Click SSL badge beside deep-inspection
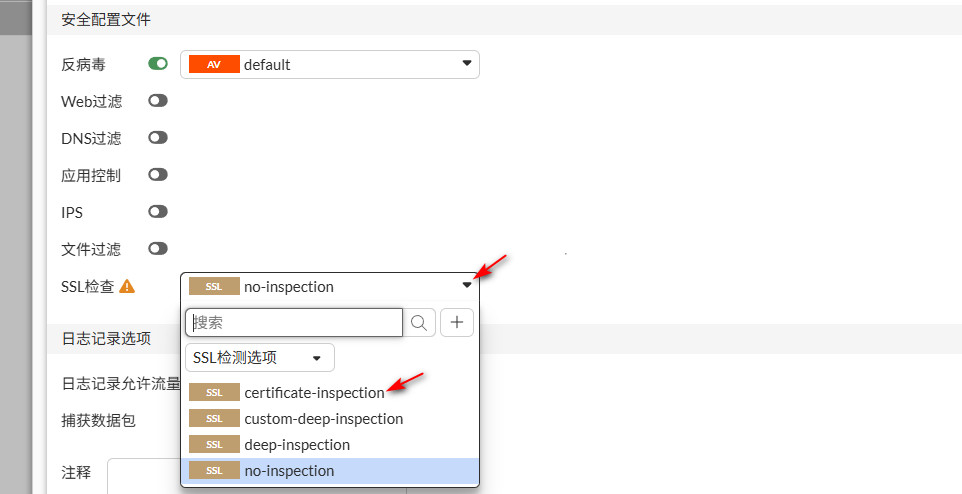Viewport: 962px width, 494px height. click(x=214, y=445)
